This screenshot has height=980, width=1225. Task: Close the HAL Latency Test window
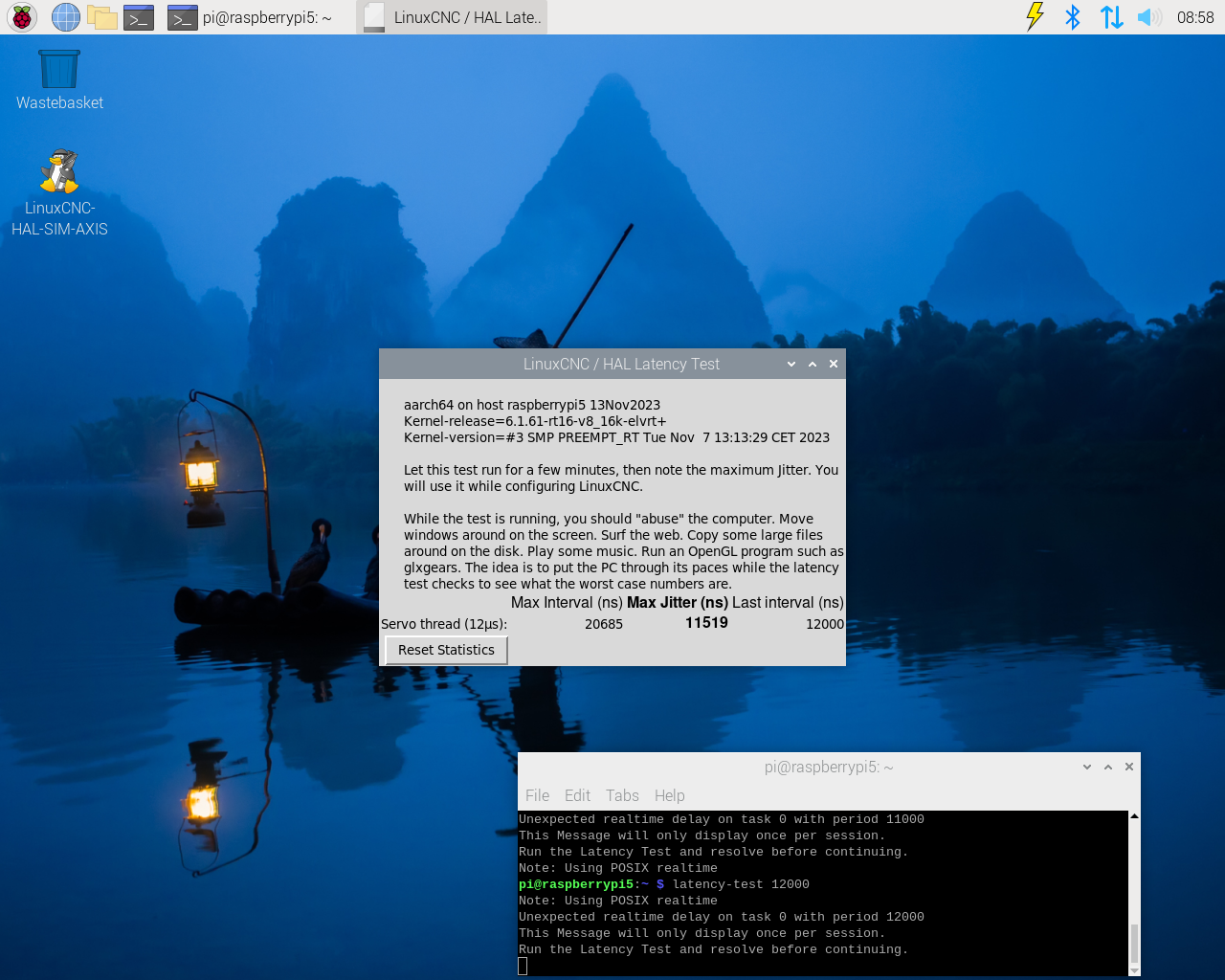[x=834, y=364]
